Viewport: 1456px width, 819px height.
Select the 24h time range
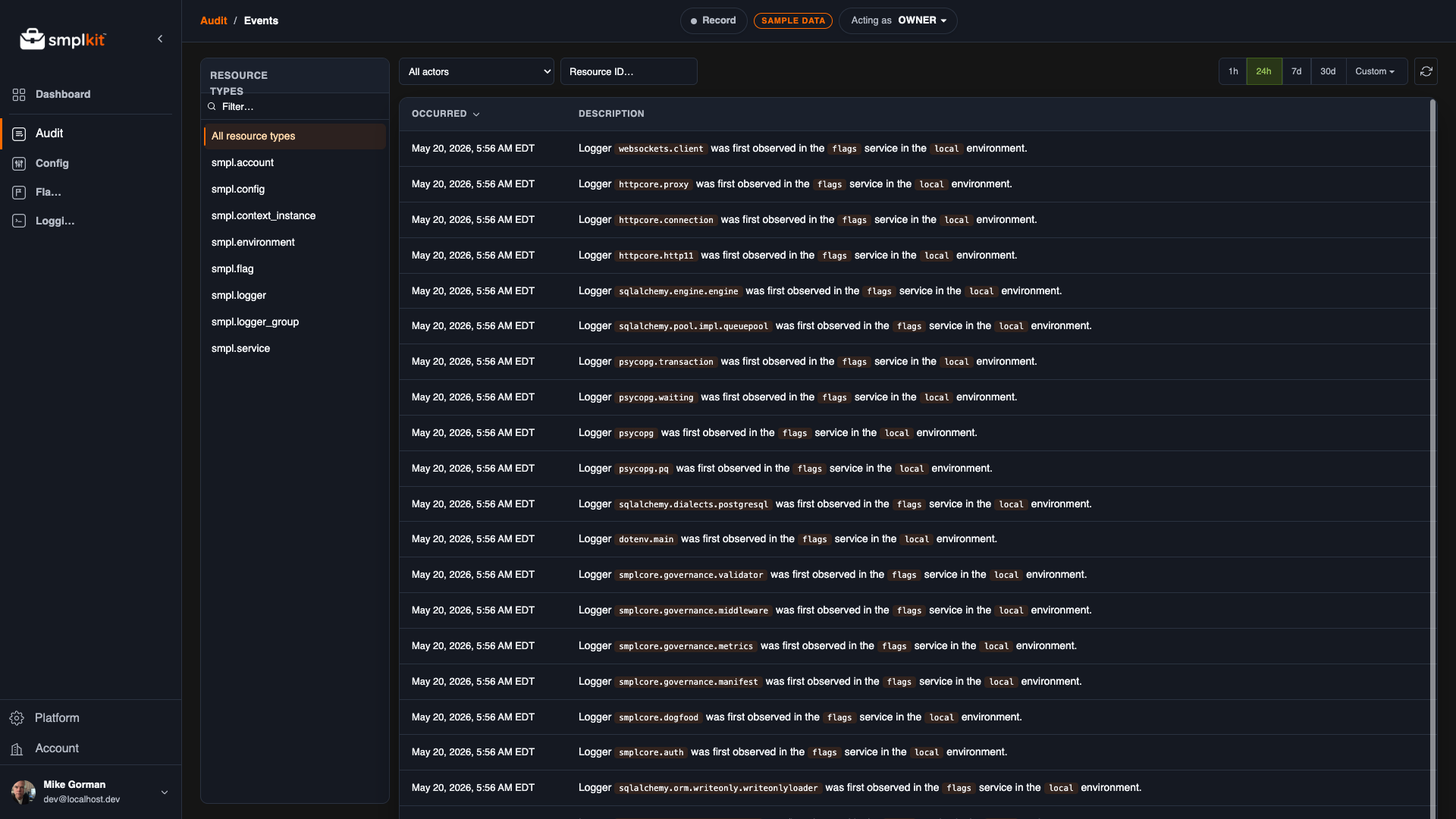coord(1264,71)
